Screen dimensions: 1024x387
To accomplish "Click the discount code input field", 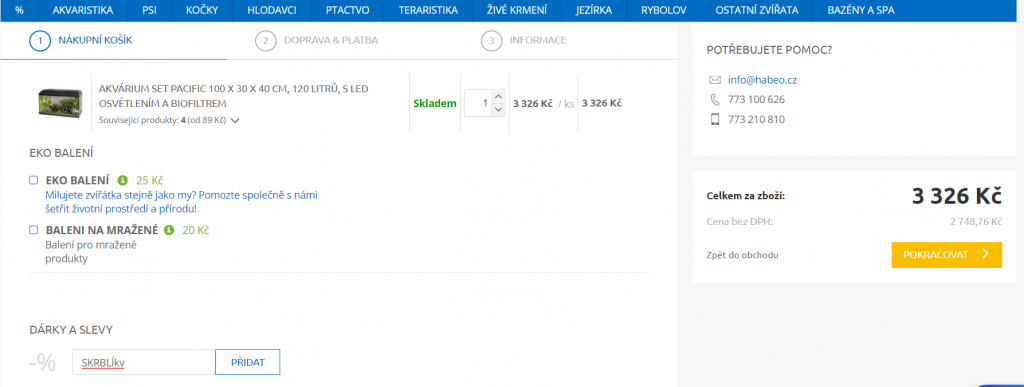I will pyautogui.click(x=144, y=362).
